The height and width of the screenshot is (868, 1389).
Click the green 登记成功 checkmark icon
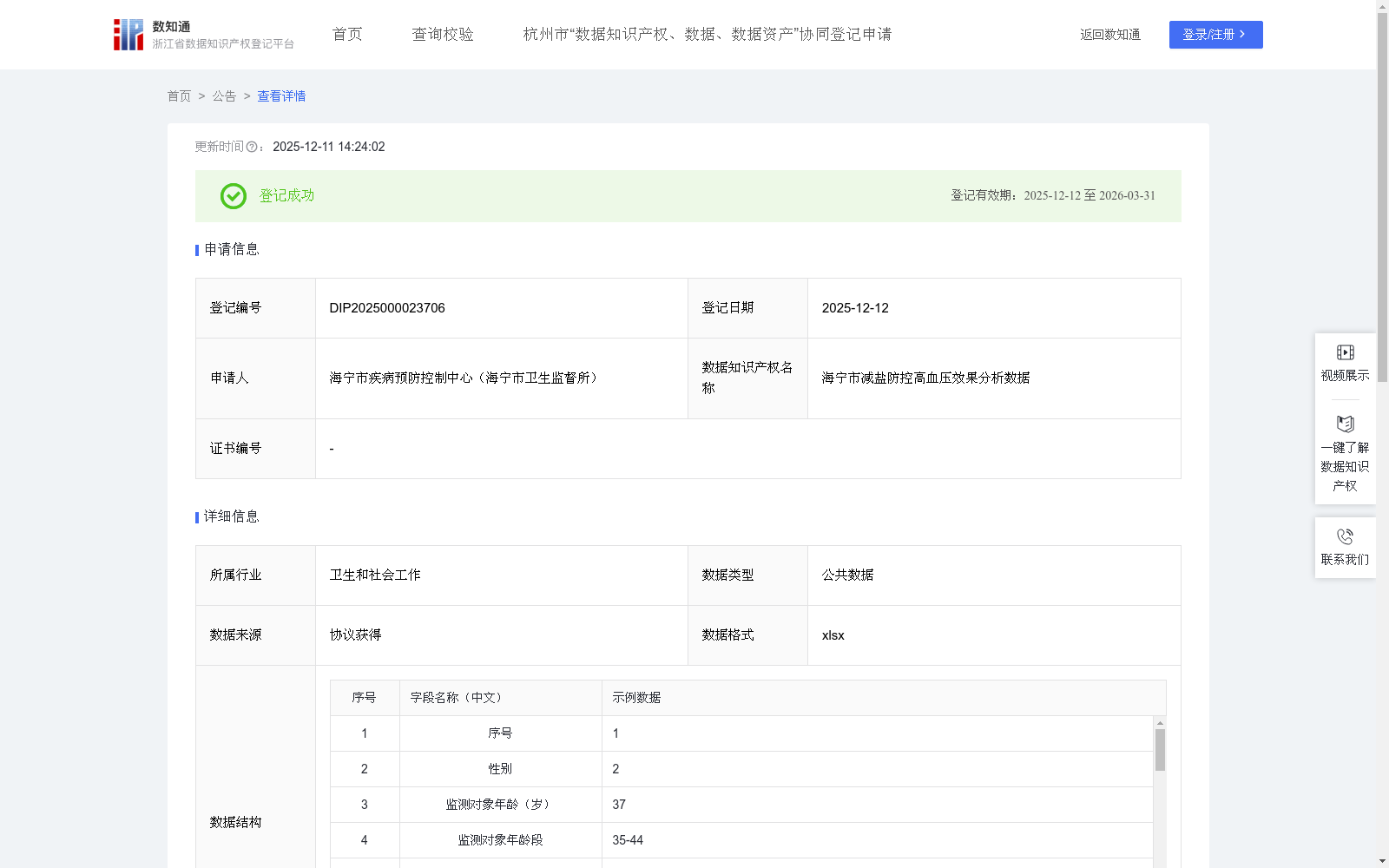(233, 196)
